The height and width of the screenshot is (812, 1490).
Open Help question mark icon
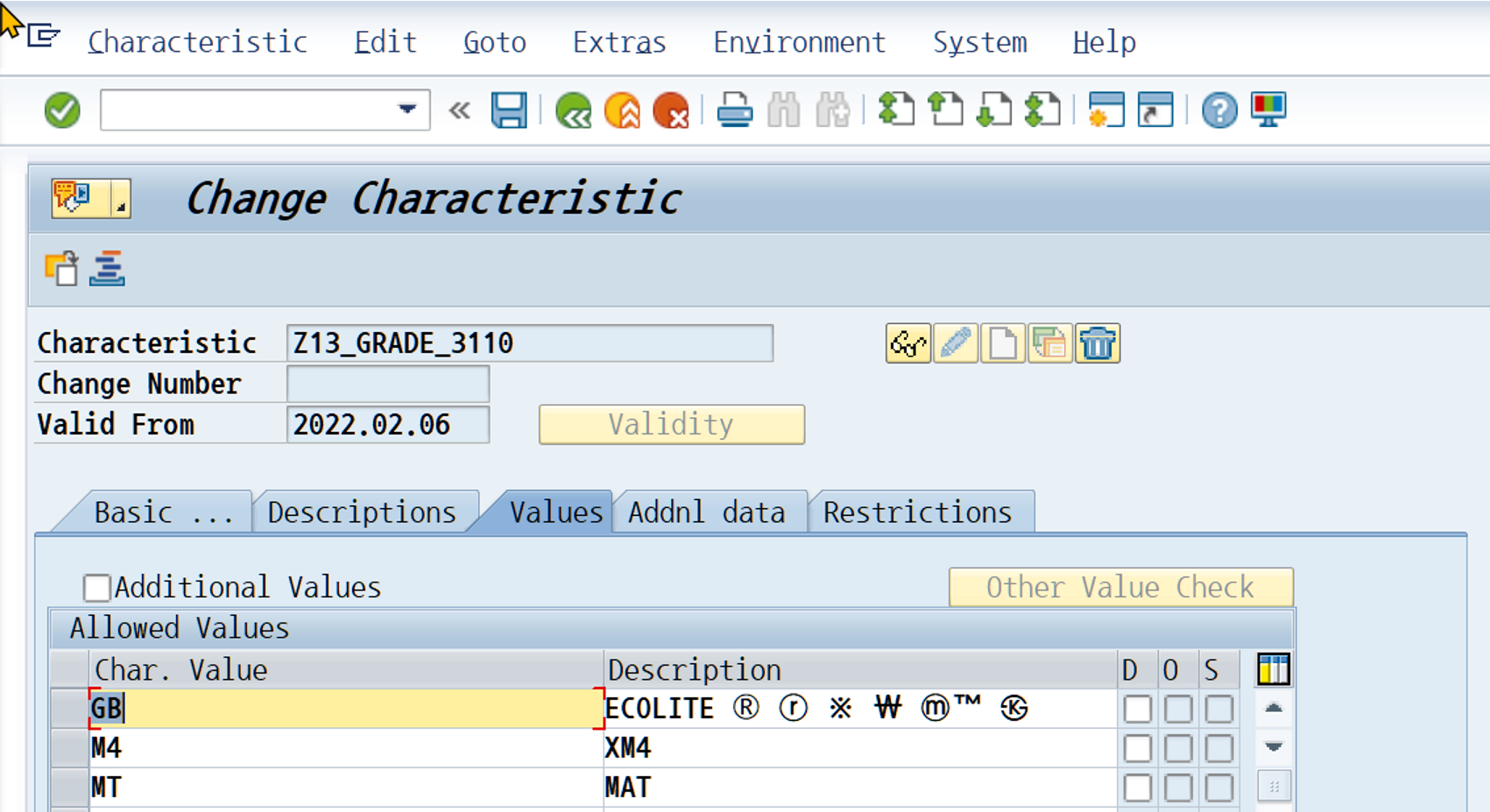tap(1219, 110)
